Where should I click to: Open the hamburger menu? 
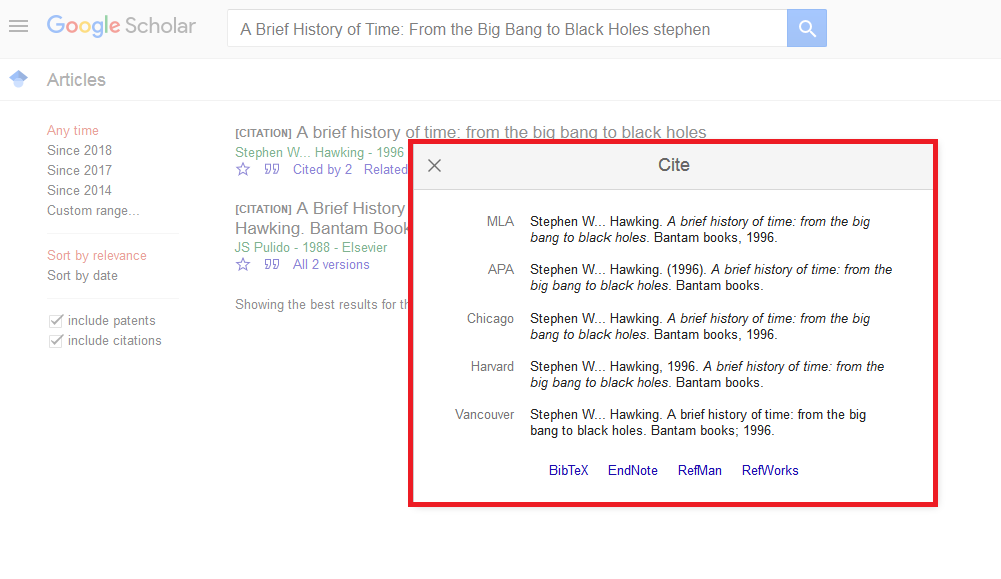[x=19, y=26]
